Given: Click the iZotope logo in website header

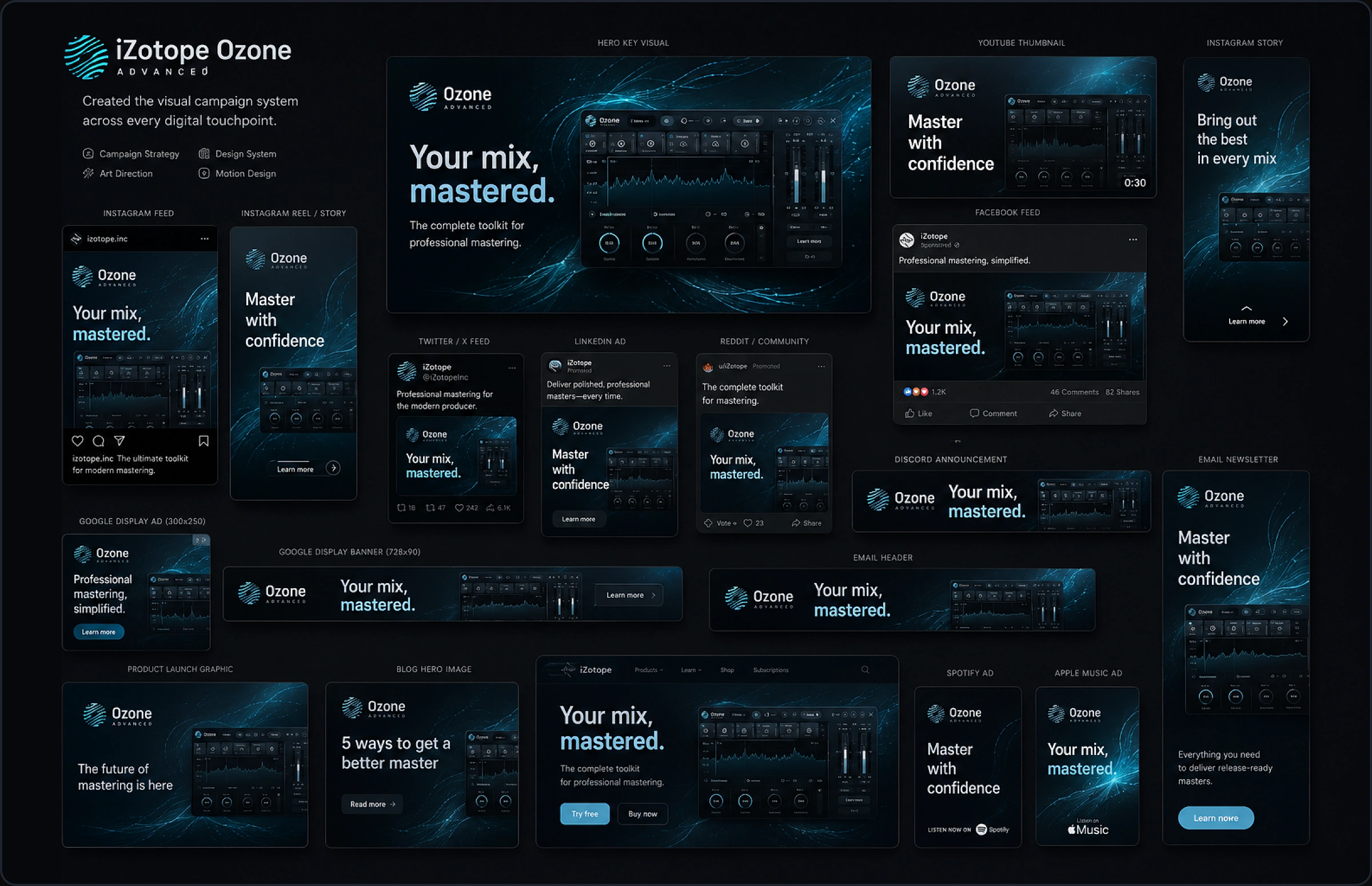Looking at the screenshot, I should coord(587,670).
